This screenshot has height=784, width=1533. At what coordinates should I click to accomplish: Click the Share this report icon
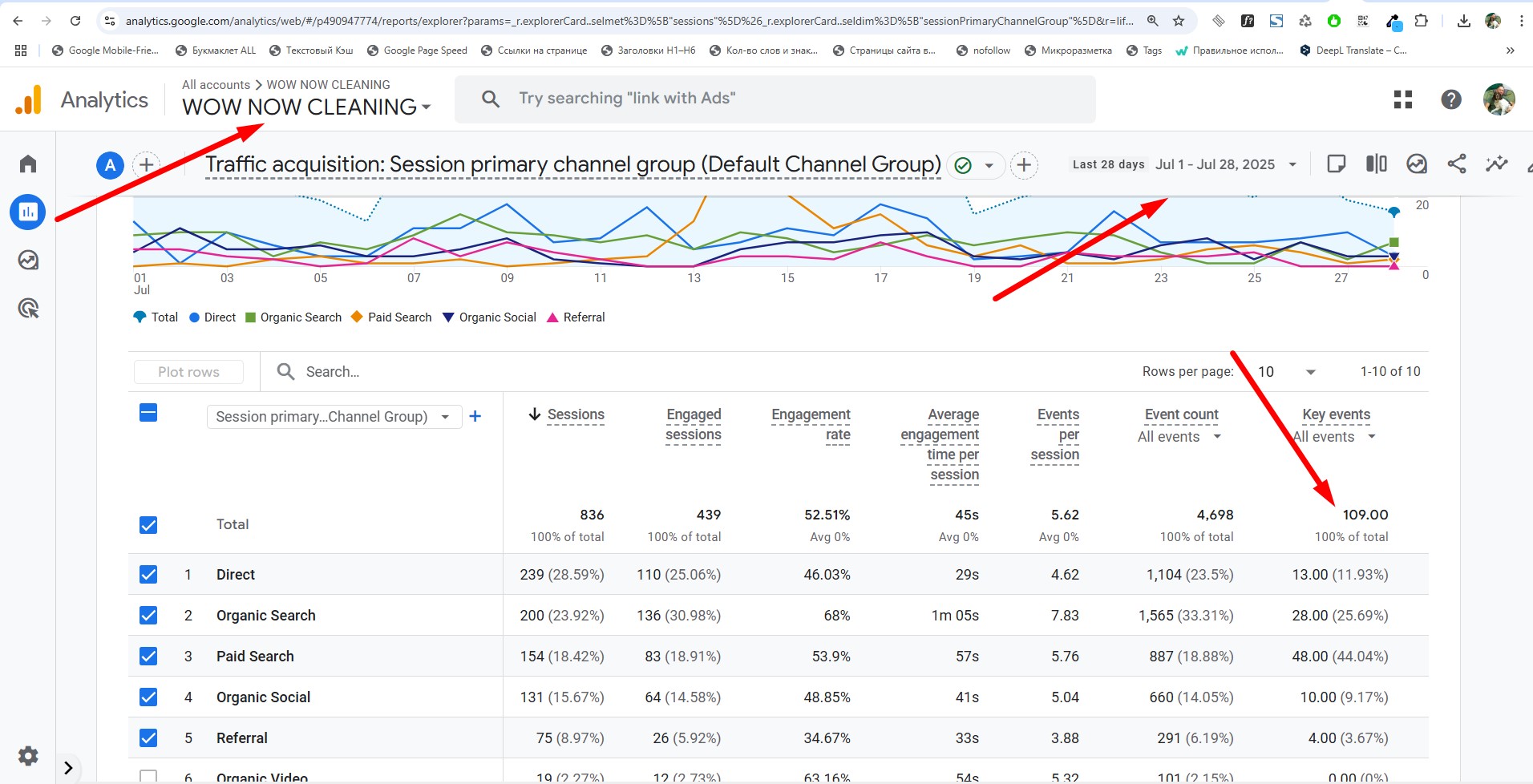[x=1457, y=164]
